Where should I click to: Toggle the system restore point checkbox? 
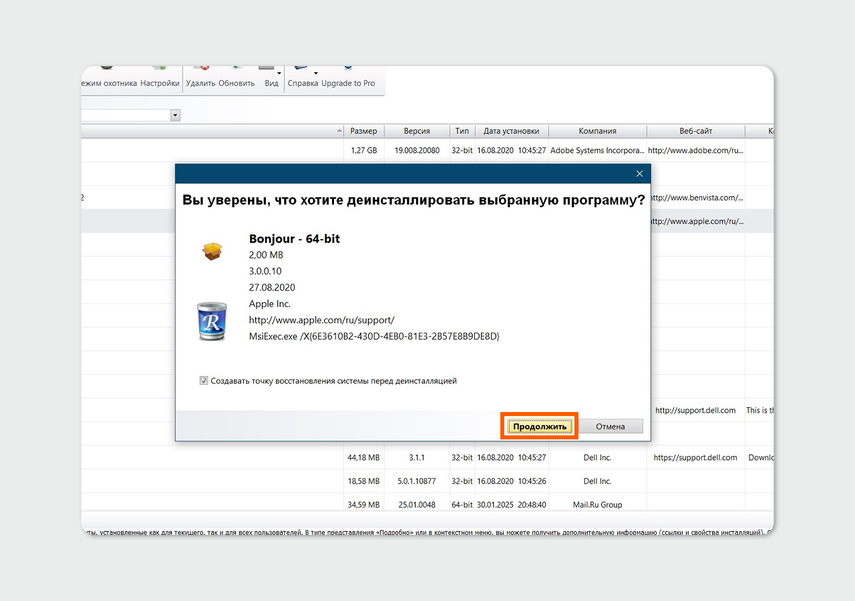tap(204, 381)
